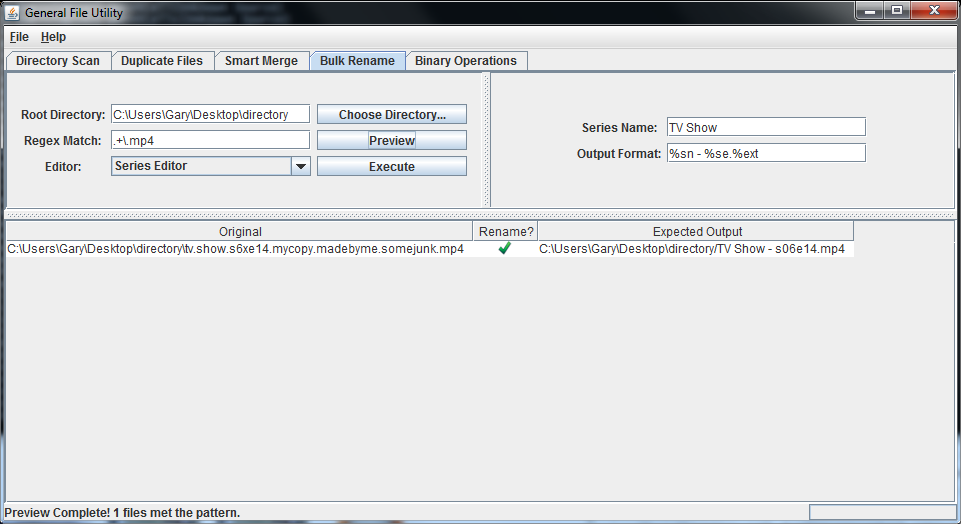Switch to the Smart Merge tab
This screenshot has width=961, height=524.
pos(261,61)
